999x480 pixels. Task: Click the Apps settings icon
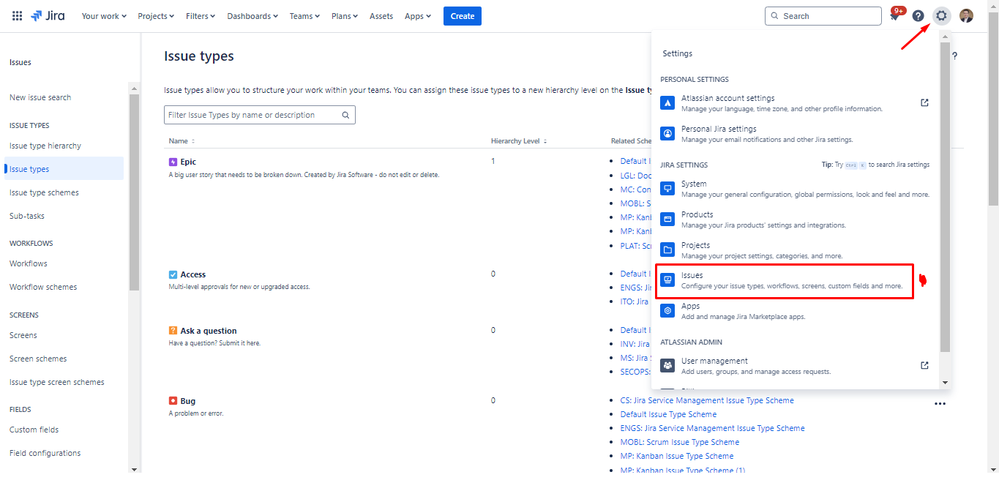coord(667,310)
